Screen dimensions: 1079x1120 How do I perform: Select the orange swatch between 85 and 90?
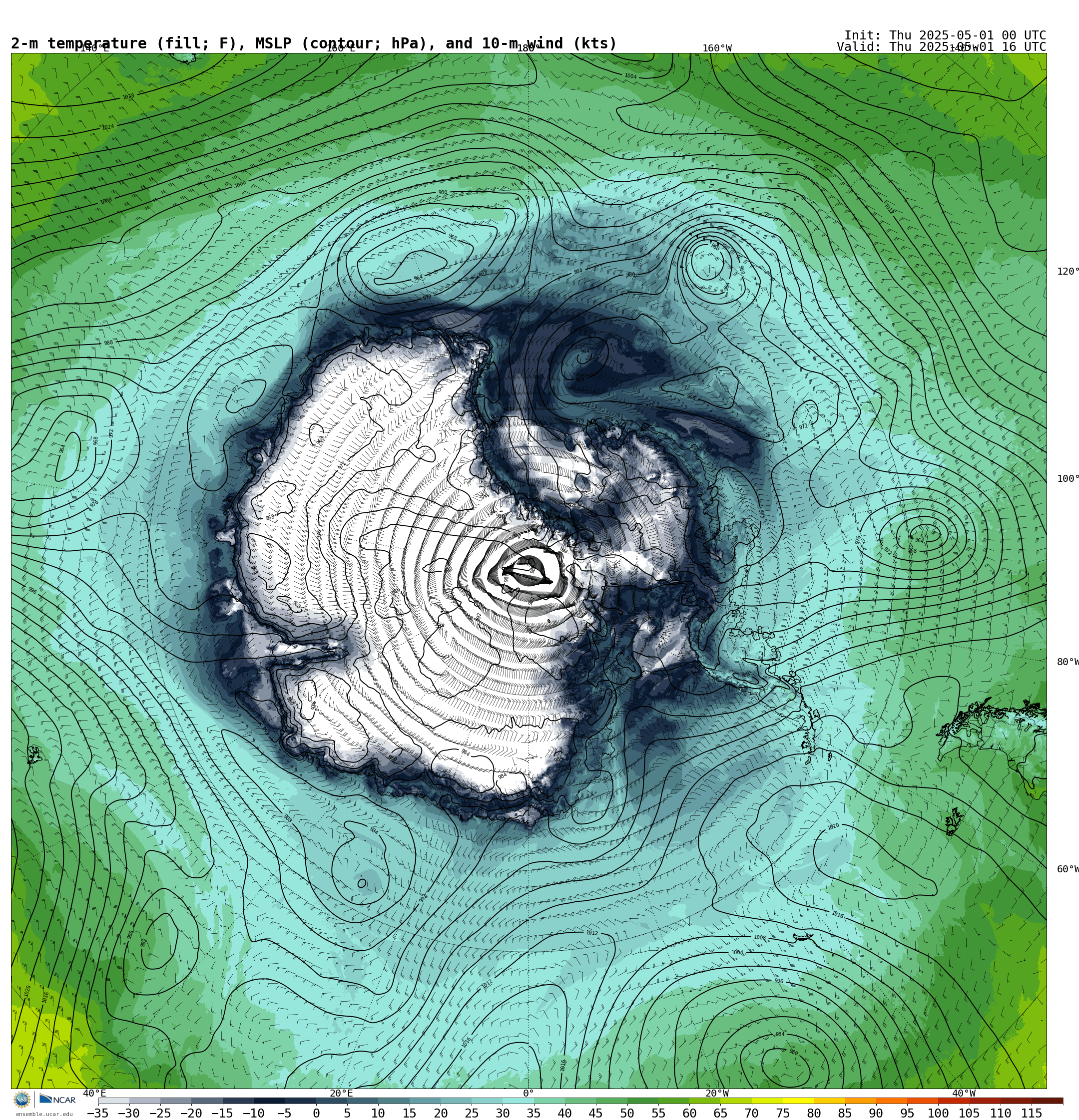(861, 1101)
